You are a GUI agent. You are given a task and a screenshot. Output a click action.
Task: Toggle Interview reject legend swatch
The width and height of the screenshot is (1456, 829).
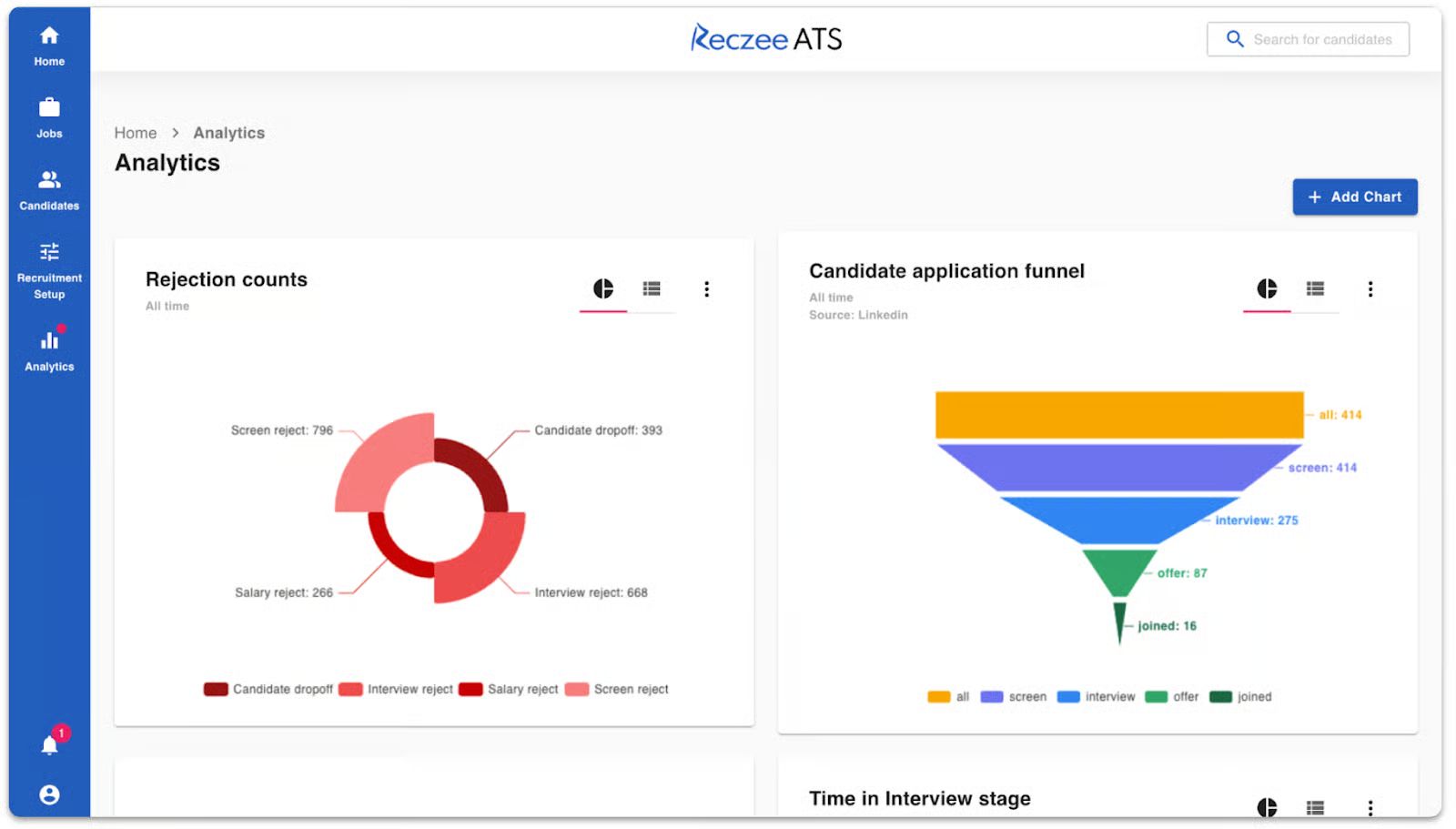click(350, 690)
